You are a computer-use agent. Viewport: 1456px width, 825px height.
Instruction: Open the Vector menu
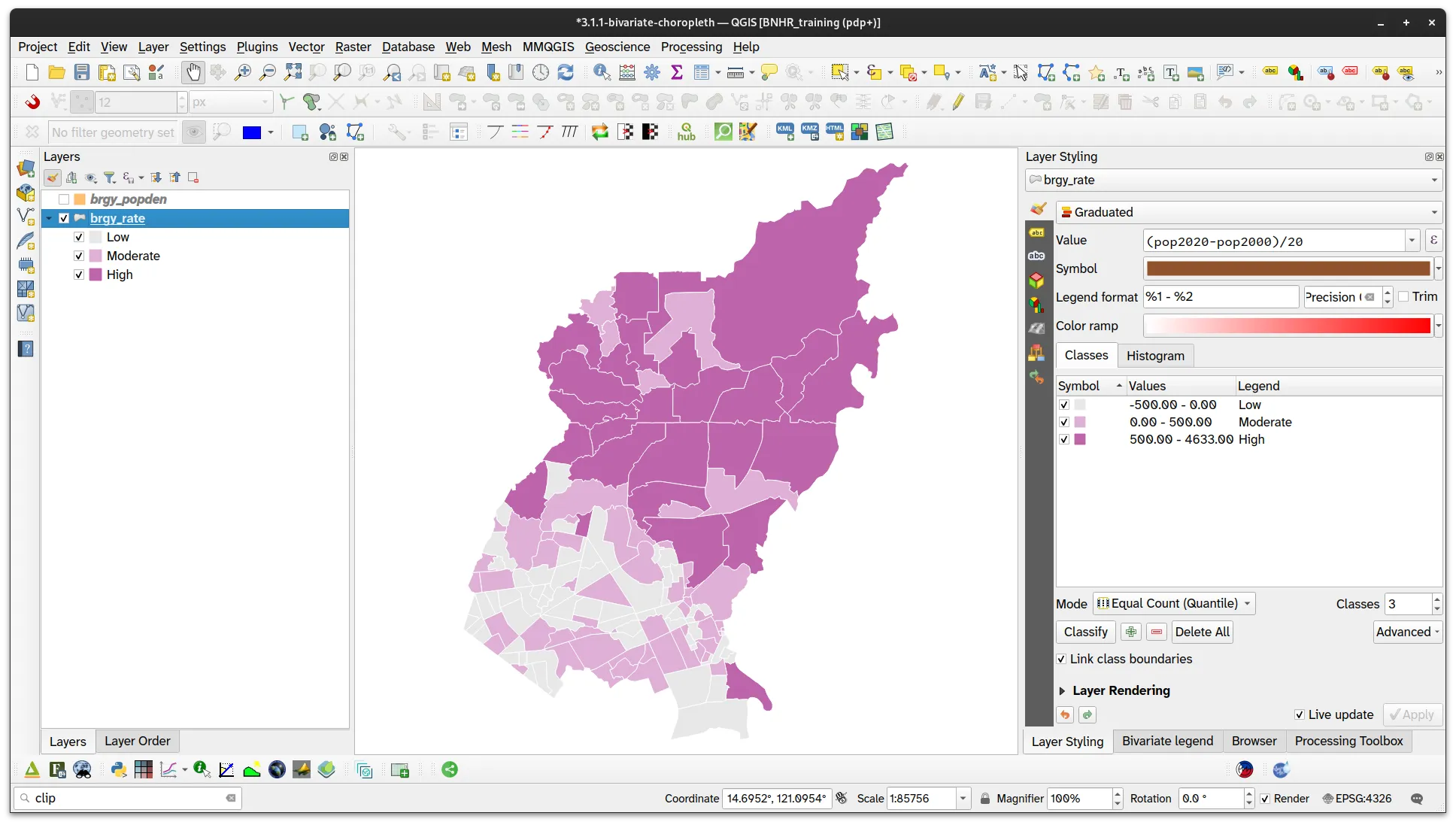point(306,47)
